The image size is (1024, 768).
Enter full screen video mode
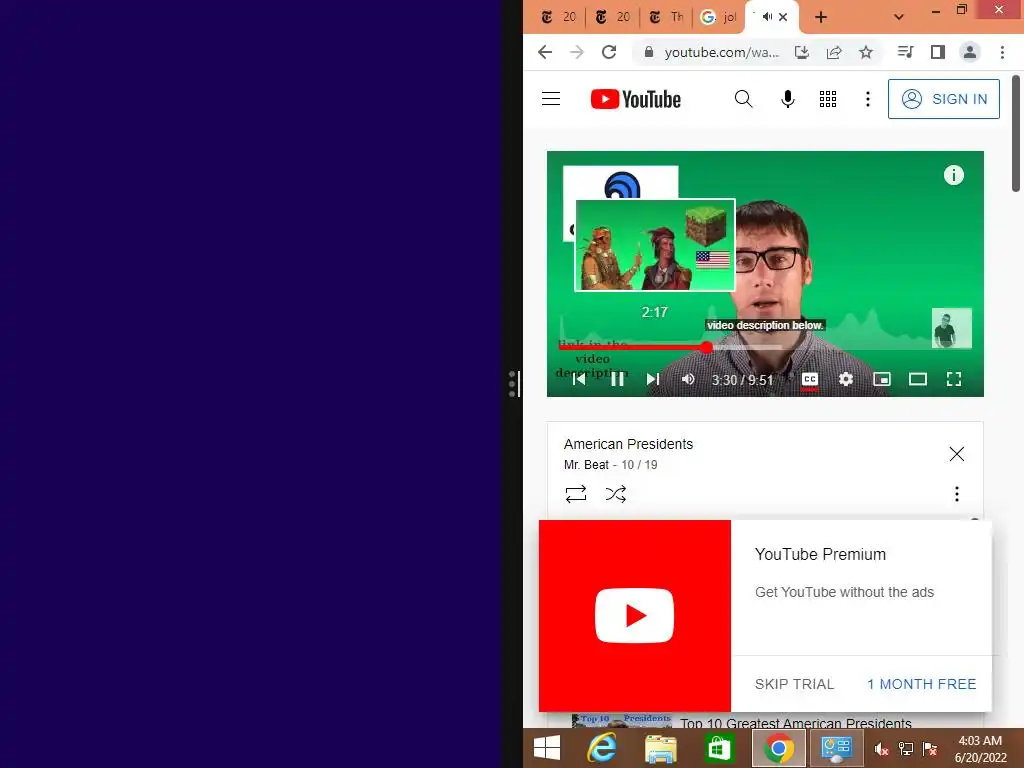[x=953, y=379]
